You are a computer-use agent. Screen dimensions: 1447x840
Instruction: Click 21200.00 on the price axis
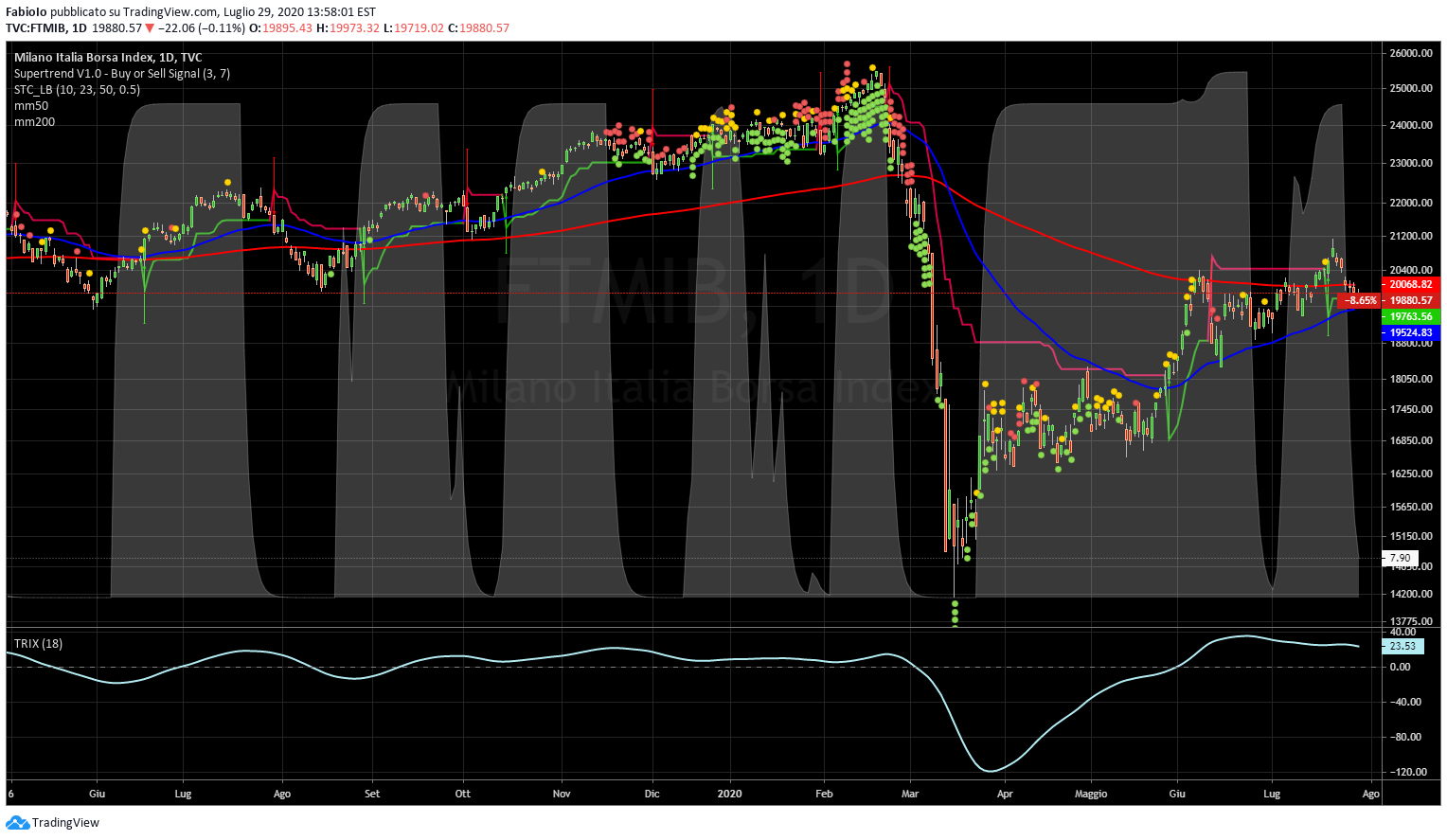pos(1411,236)
